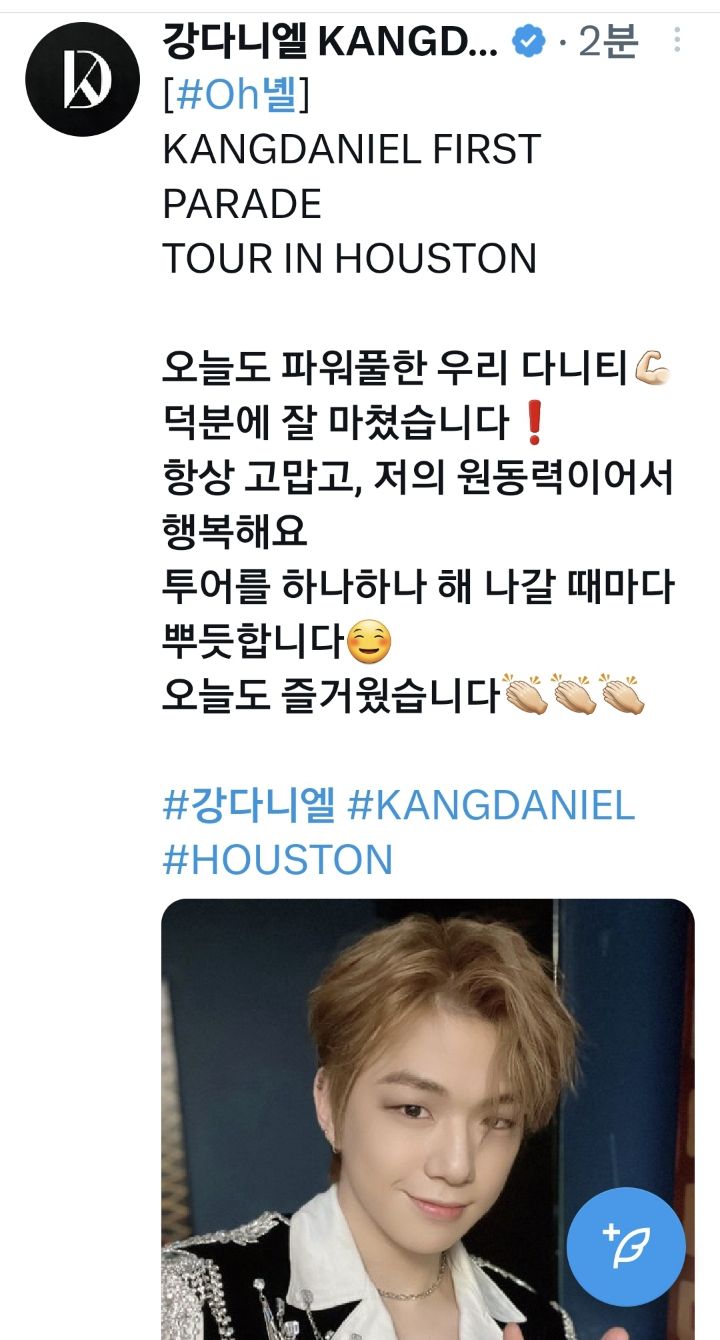Tap the blue verified badge

(x=529, y=41)
